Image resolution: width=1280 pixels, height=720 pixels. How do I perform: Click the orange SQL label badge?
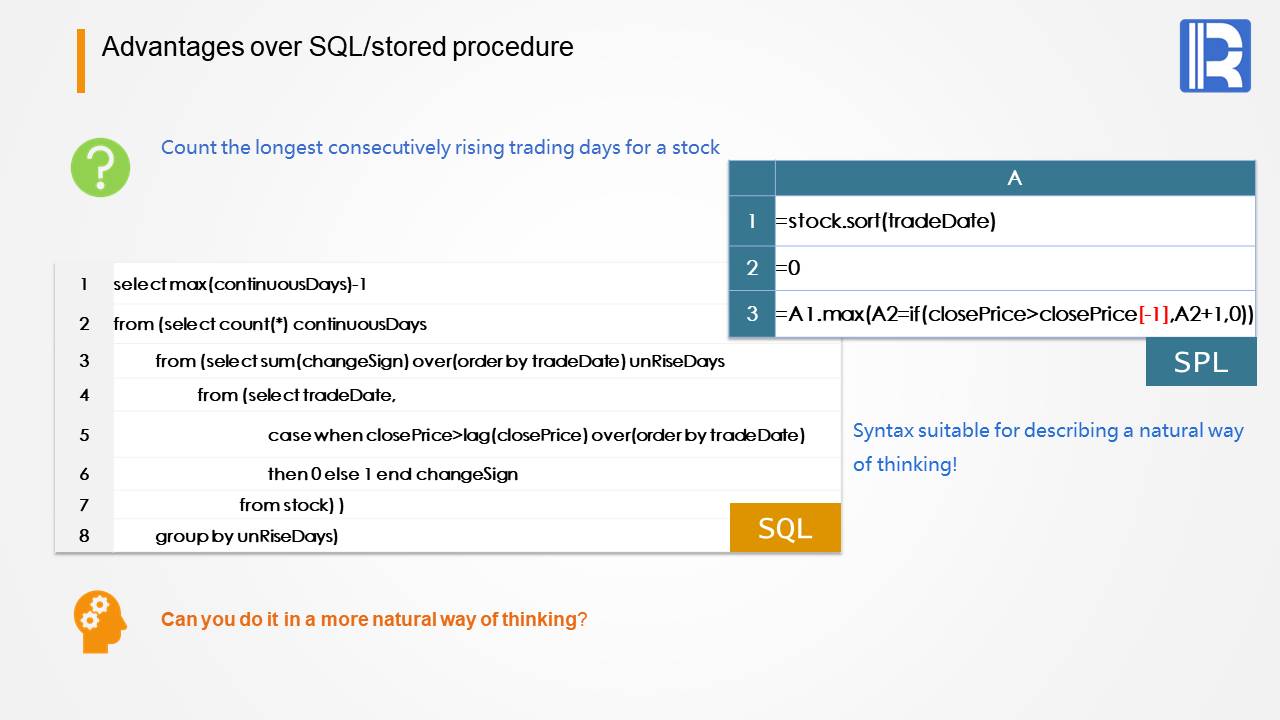pyautogui.click(x=785, y=527)
